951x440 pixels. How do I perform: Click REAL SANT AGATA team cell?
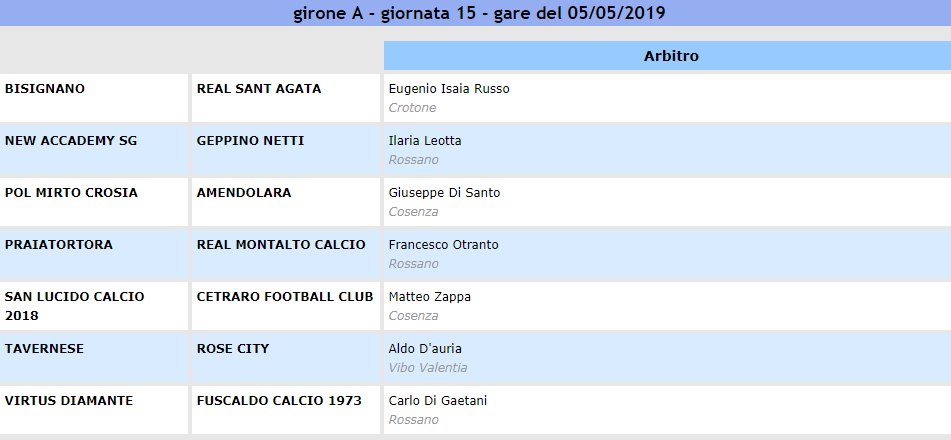point(259,89)
